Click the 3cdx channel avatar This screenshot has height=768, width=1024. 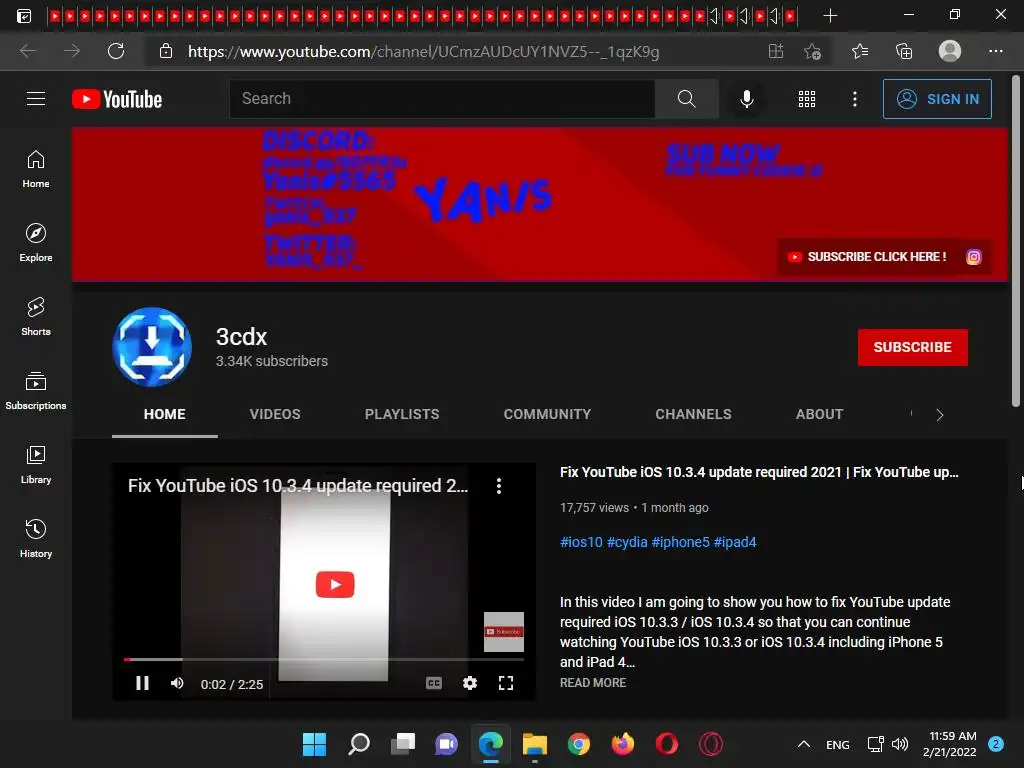pyautogui.click(x=152, y=347)
